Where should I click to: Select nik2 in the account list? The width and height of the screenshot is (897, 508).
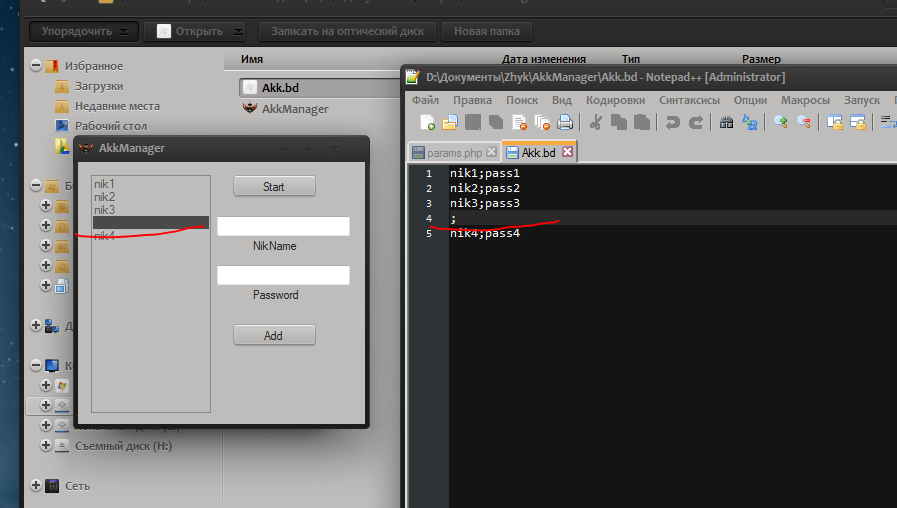click(x=105, y=197)
